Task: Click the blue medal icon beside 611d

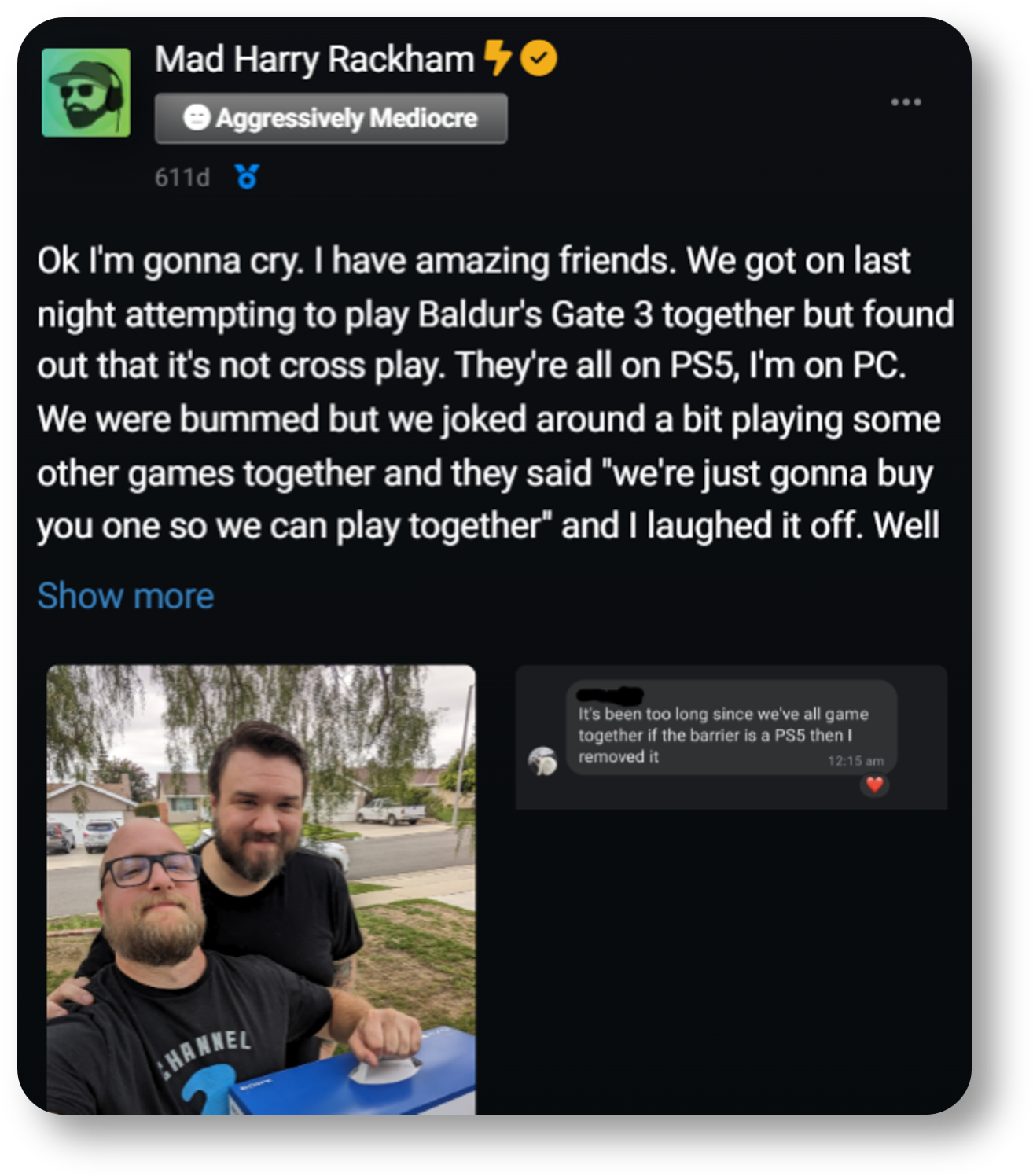Action: pyautogui.click(x=247, y=177)
